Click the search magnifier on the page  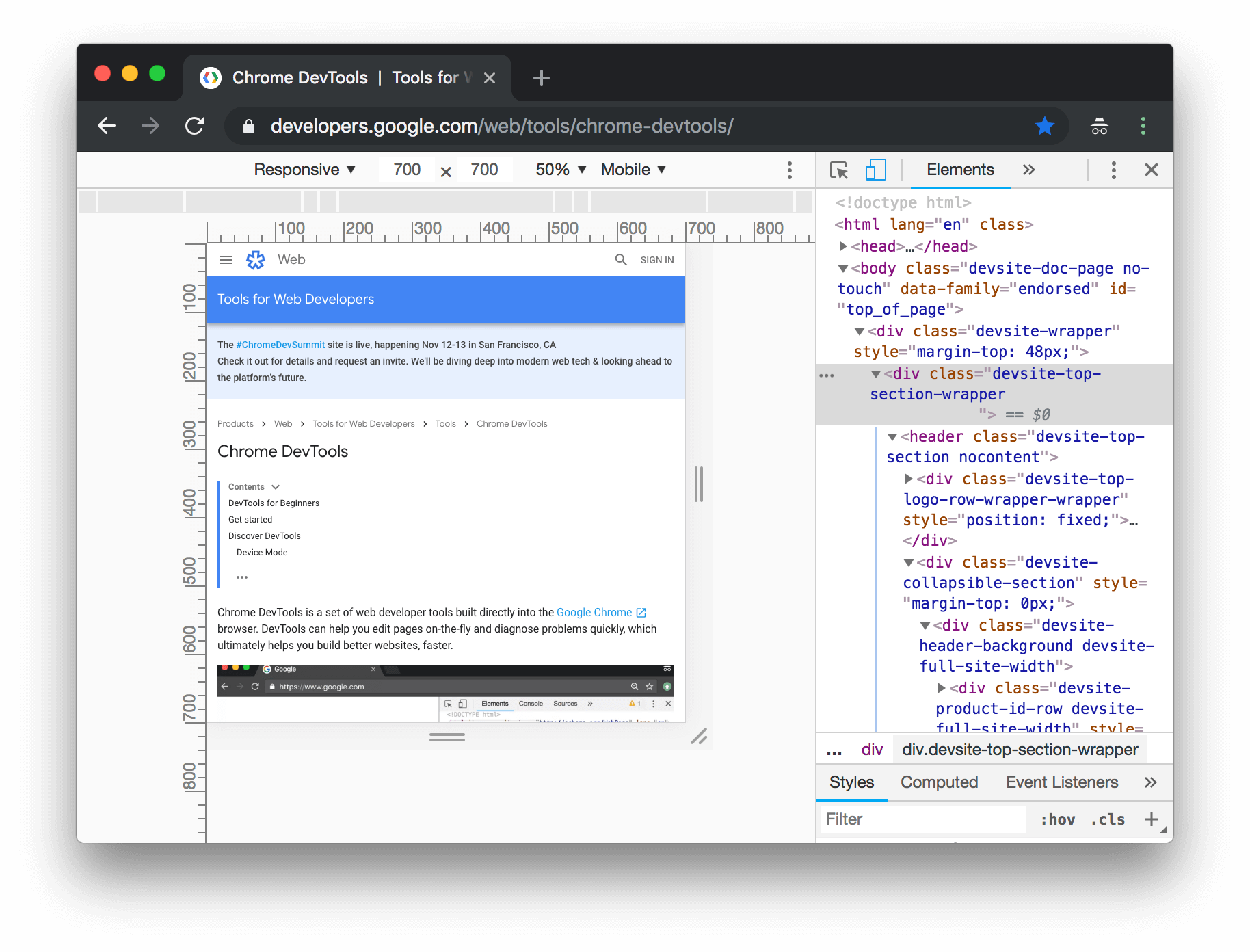tap(621, 260)
